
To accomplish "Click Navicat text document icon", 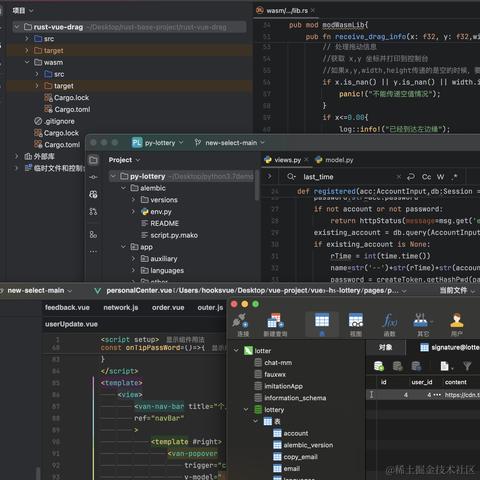I will (x=445, y=366).
